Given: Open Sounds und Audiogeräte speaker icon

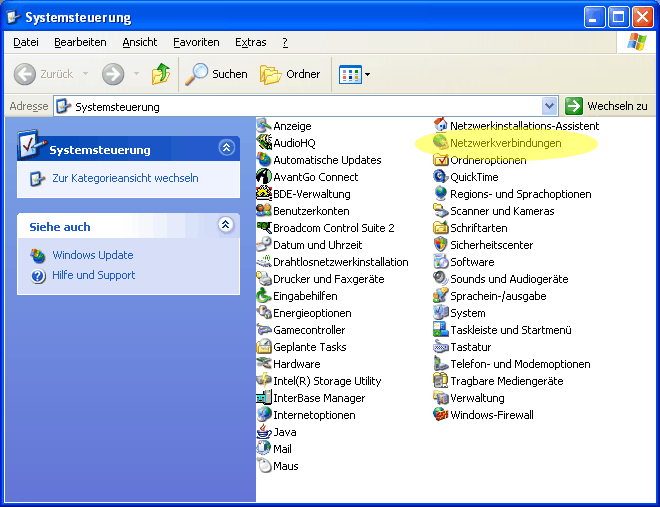Looking at the screenshot, I should [441, 279].
